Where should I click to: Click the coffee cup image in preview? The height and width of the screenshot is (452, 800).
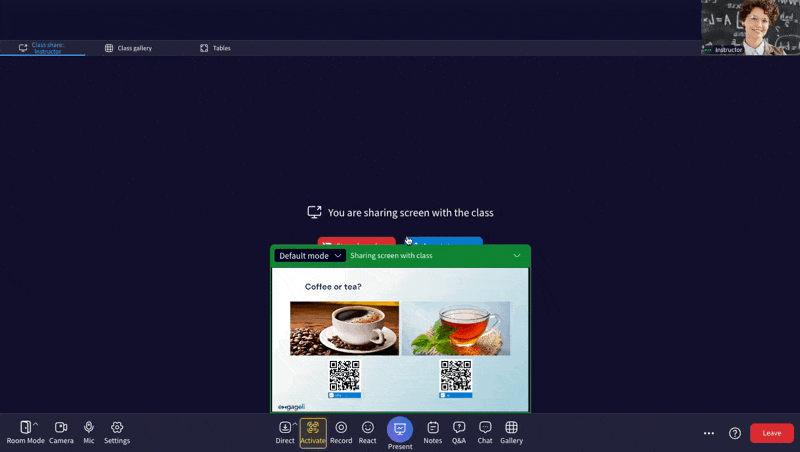point(344,328)
